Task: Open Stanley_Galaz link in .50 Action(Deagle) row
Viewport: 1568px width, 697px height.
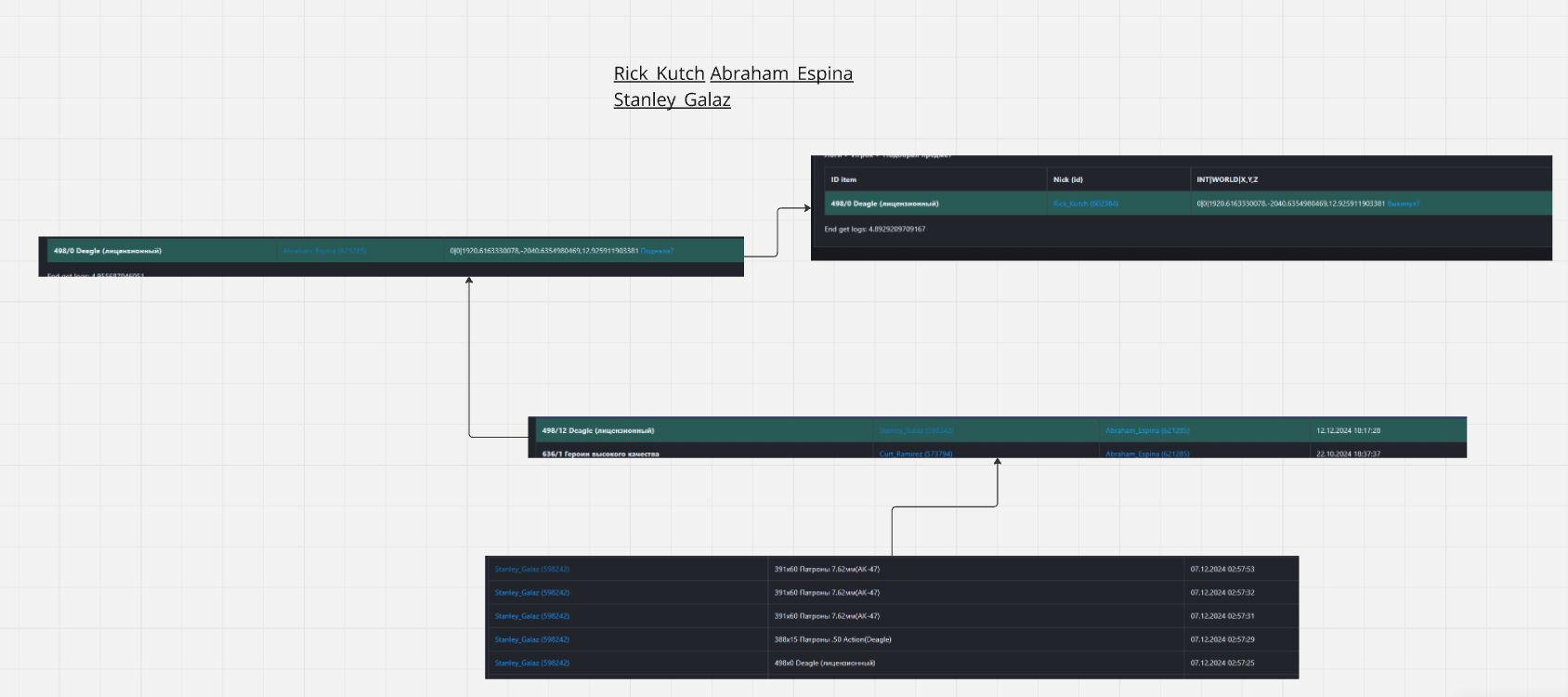Action: tap(531, 639)
